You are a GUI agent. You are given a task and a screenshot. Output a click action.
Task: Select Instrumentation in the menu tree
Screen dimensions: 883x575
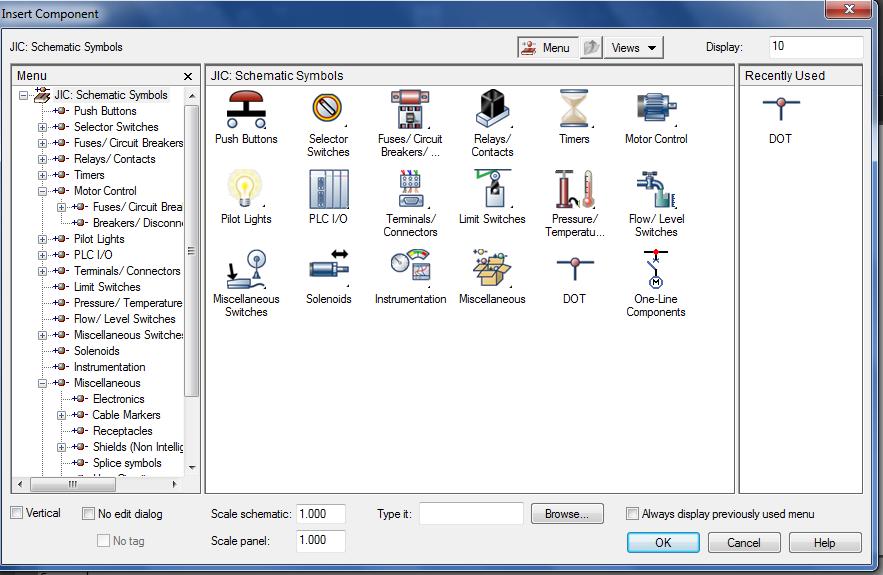tap(110, 367)
